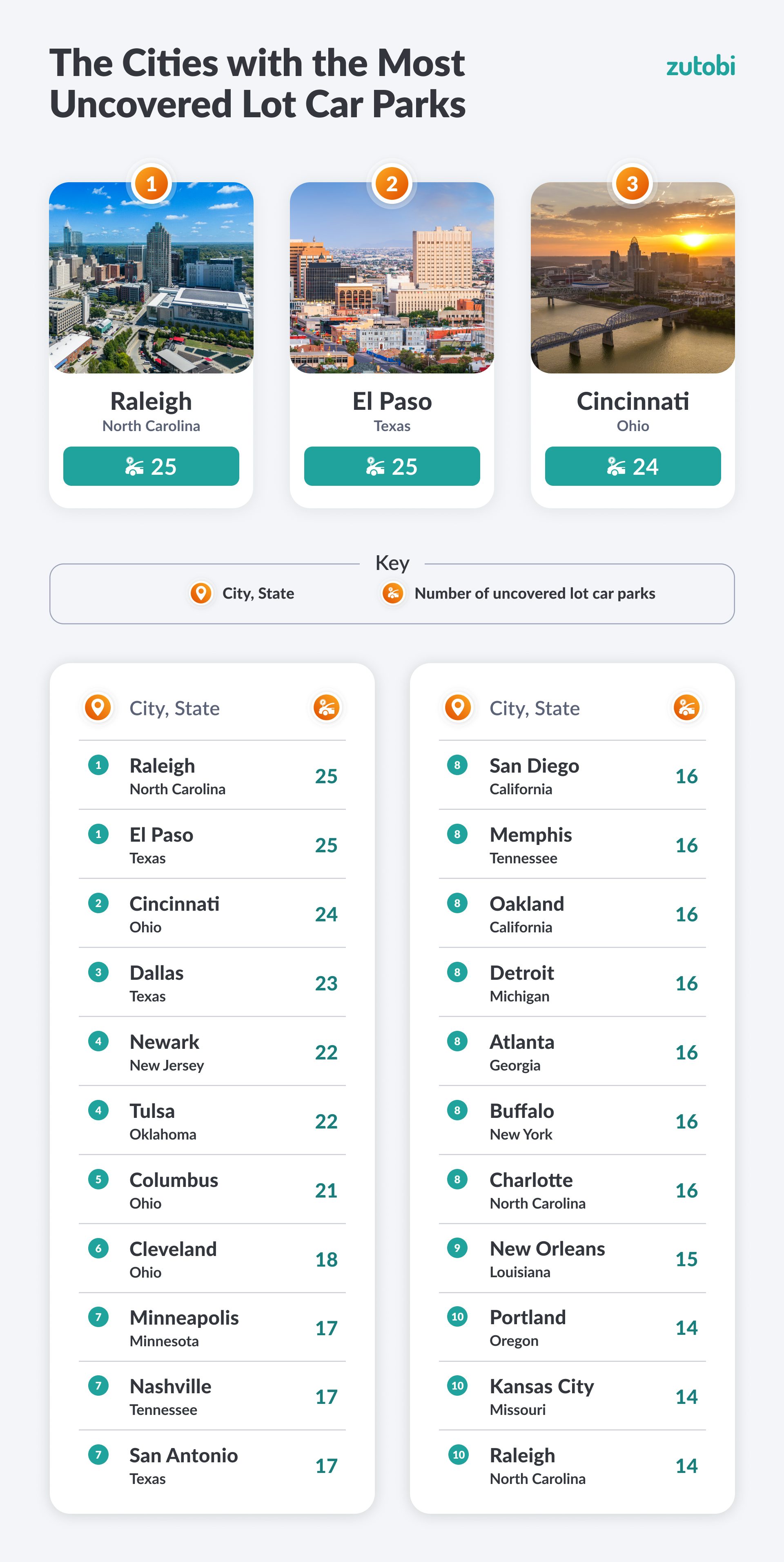
Task: Click the location pin icon in right table header
Action: tap(458, 707)
